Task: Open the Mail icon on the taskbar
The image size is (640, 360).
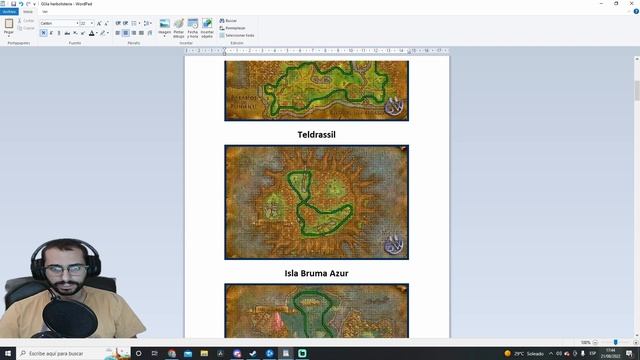Action: 188,353
